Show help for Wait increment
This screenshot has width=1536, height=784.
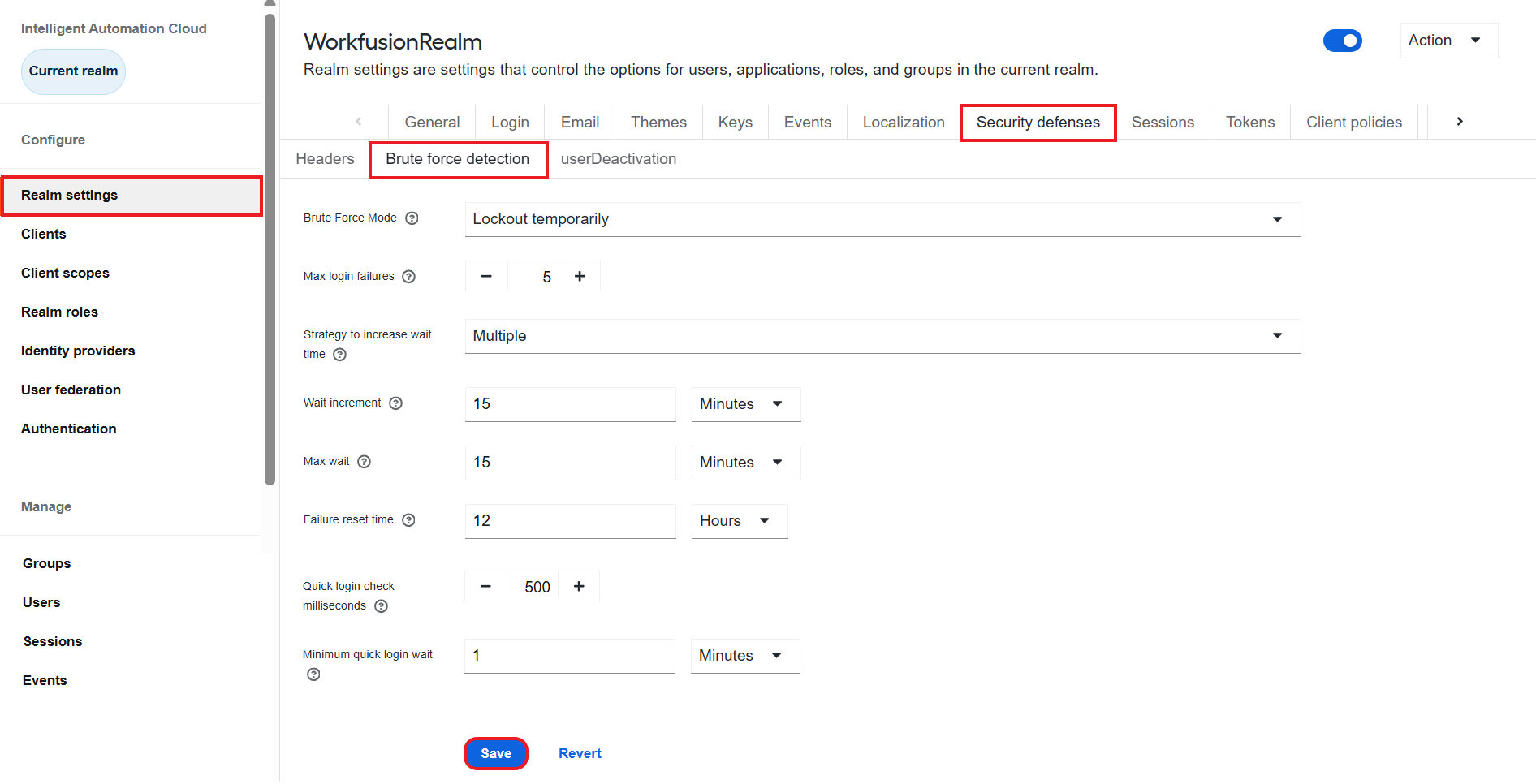[x=396, y=403]
